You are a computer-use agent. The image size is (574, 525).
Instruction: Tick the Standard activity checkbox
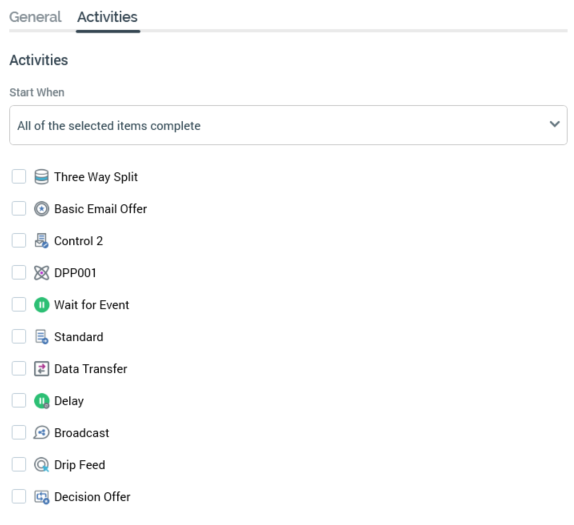pos(19,336)
